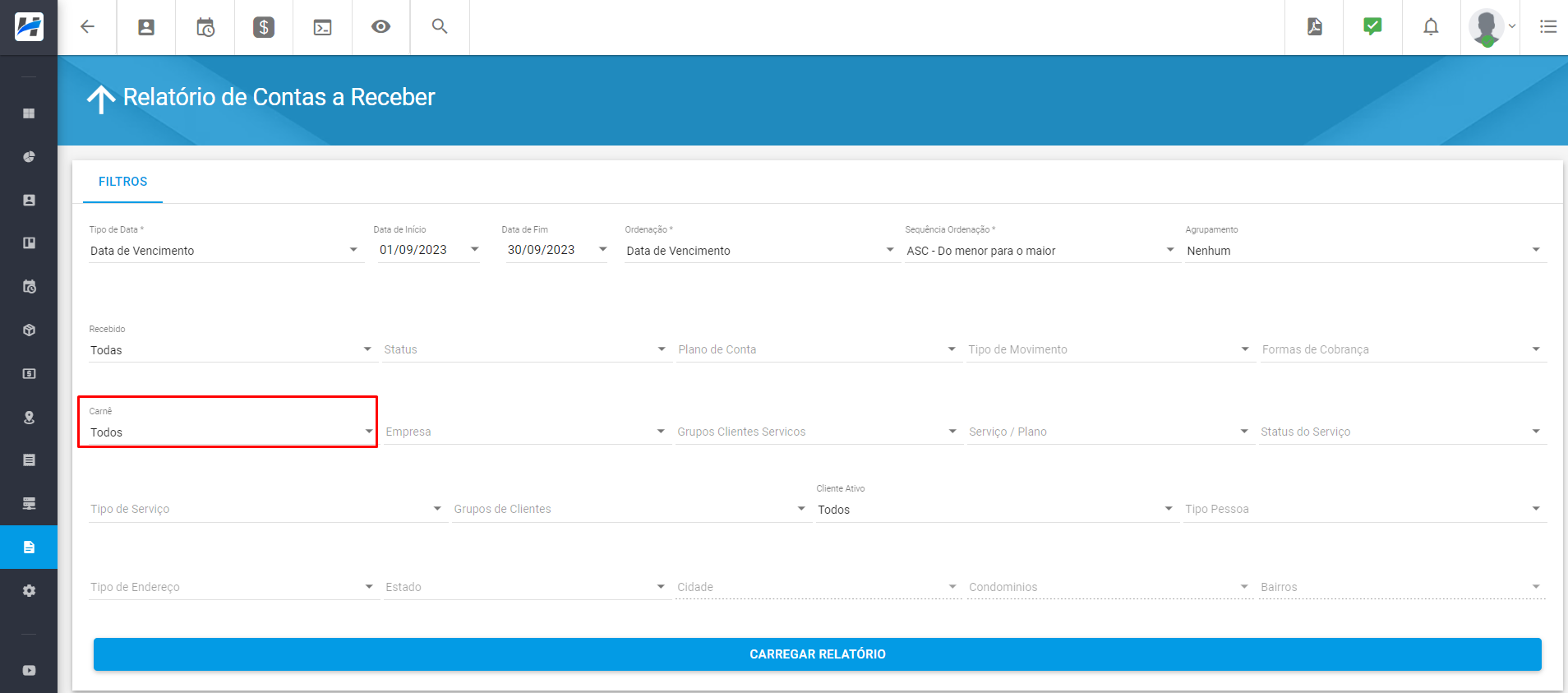Open the dollar sign financial icon

click(264, 27)
